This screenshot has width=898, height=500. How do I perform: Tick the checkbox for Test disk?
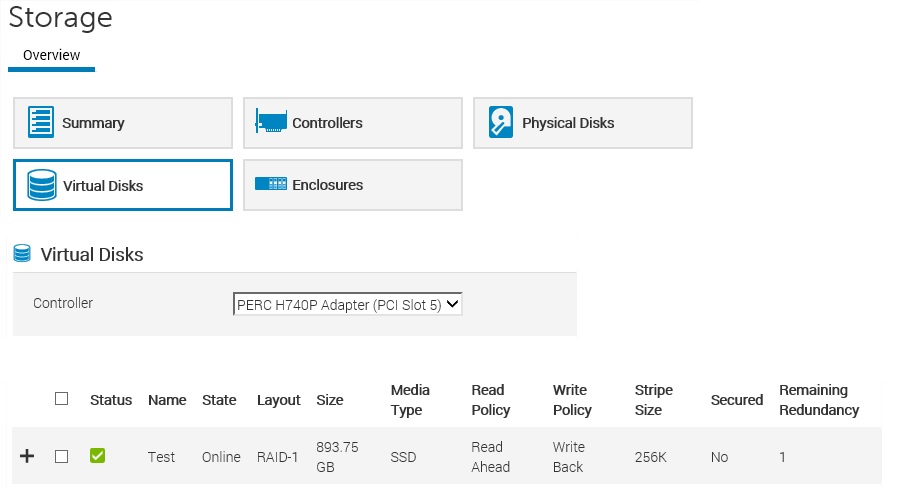tap(62, 456)
